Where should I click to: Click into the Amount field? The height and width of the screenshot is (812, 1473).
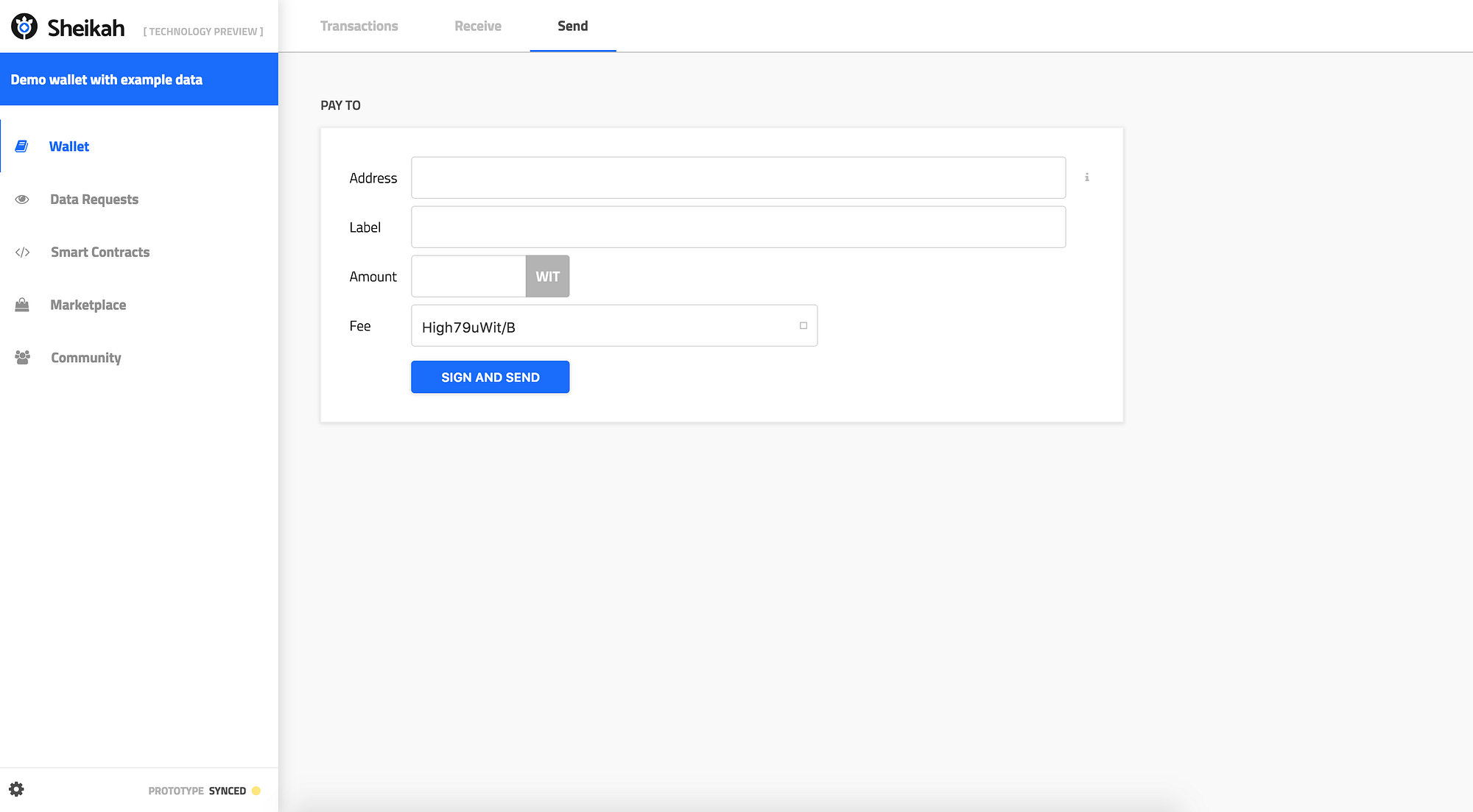(x=468, y=277)
